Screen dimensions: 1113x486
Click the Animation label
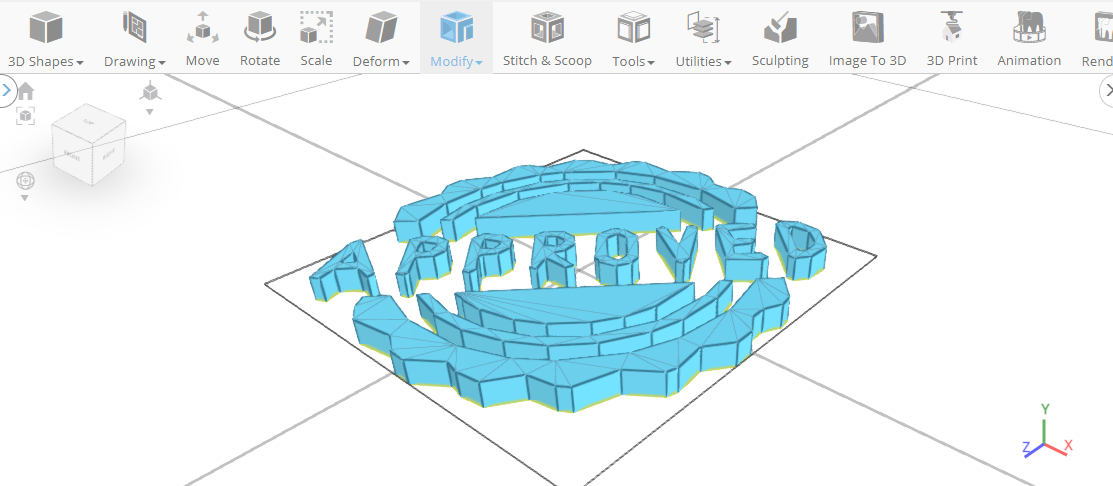[x=1029, y=61]
